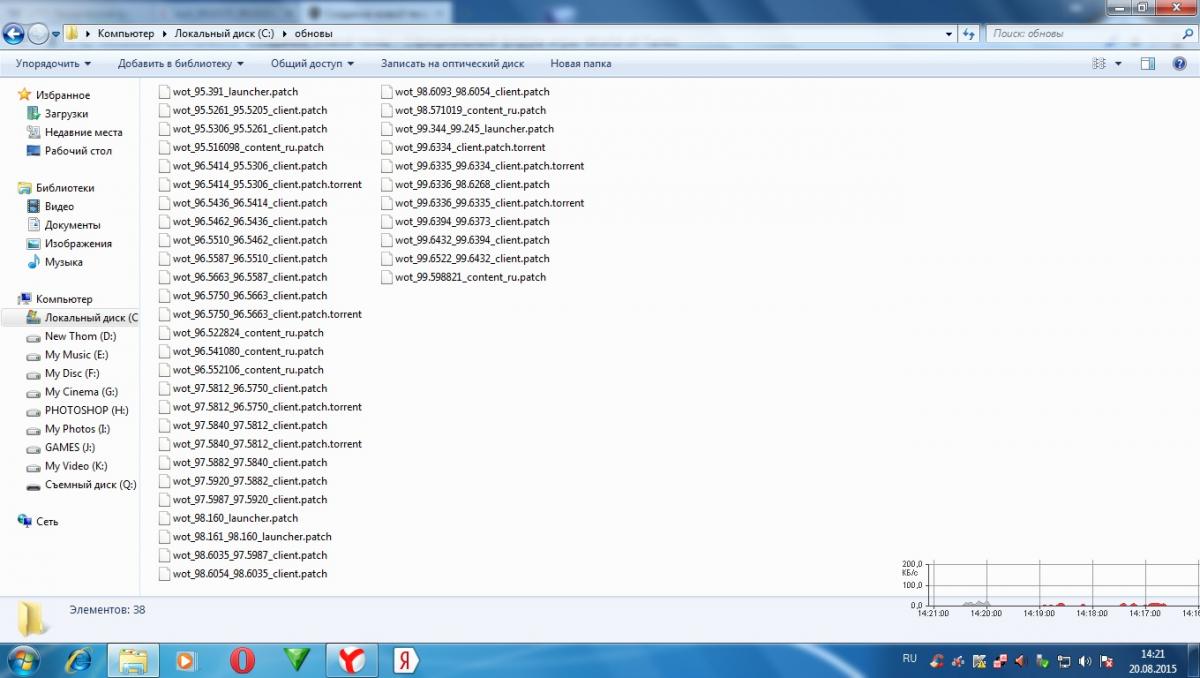This screenshot has height=678, width=1200.
Task: Open Съемный диск (Q:)
Action: pyautogui.click(x=90, y=485)
